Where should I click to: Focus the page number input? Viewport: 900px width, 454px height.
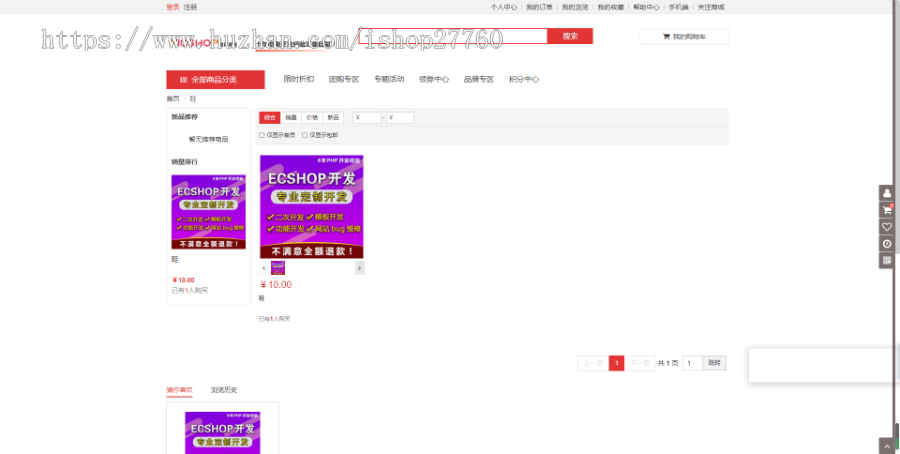pyautogui.click(x=692, y=363)
